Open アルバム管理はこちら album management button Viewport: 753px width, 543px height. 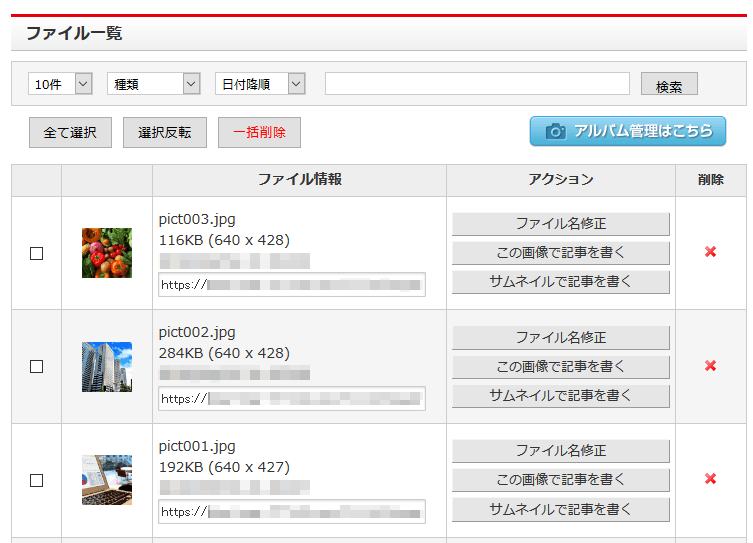point(628,131)
